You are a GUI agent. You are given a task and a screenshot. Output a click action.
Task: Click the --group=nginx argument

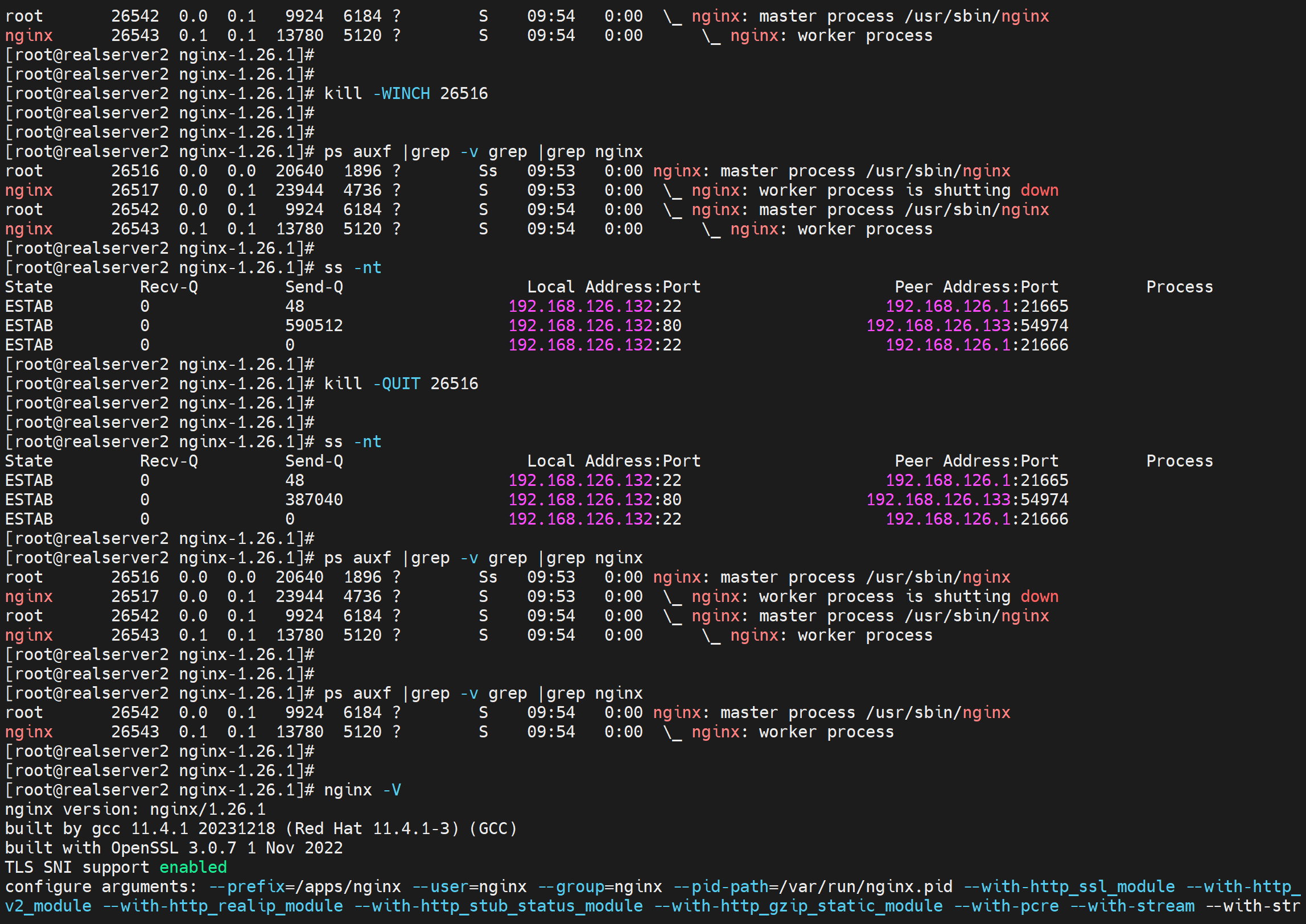coord(600,886)
